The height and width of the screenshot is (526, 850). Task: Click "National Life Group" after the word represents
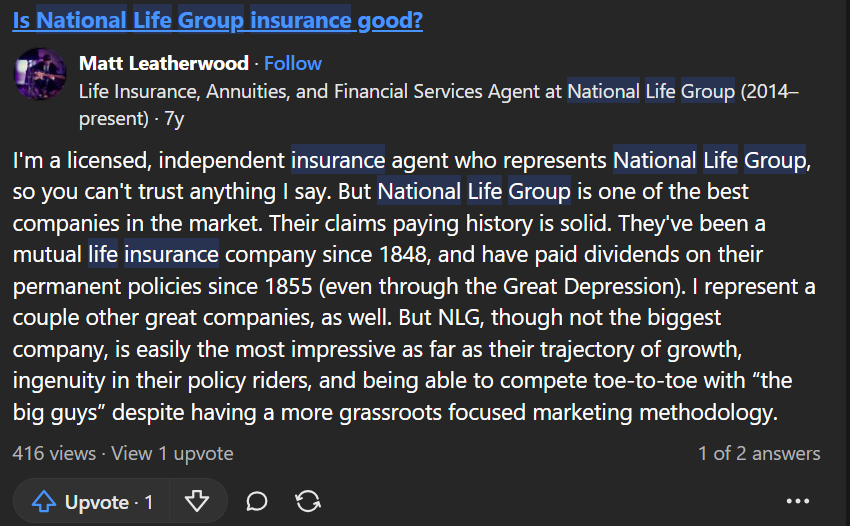click(x=709, y=159)
